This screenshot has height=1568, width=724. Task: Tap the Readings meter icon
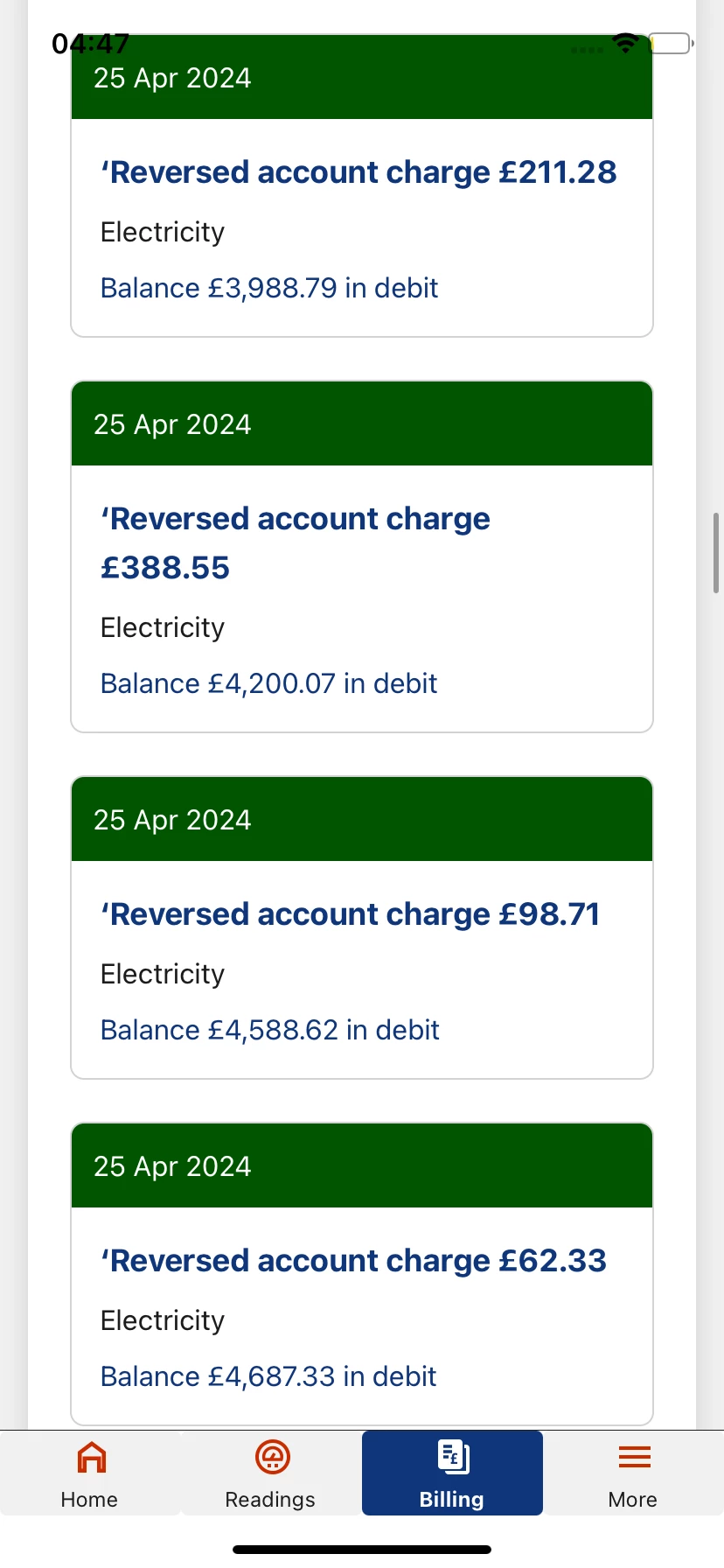pyautogui.click(x=272, y=1458)
